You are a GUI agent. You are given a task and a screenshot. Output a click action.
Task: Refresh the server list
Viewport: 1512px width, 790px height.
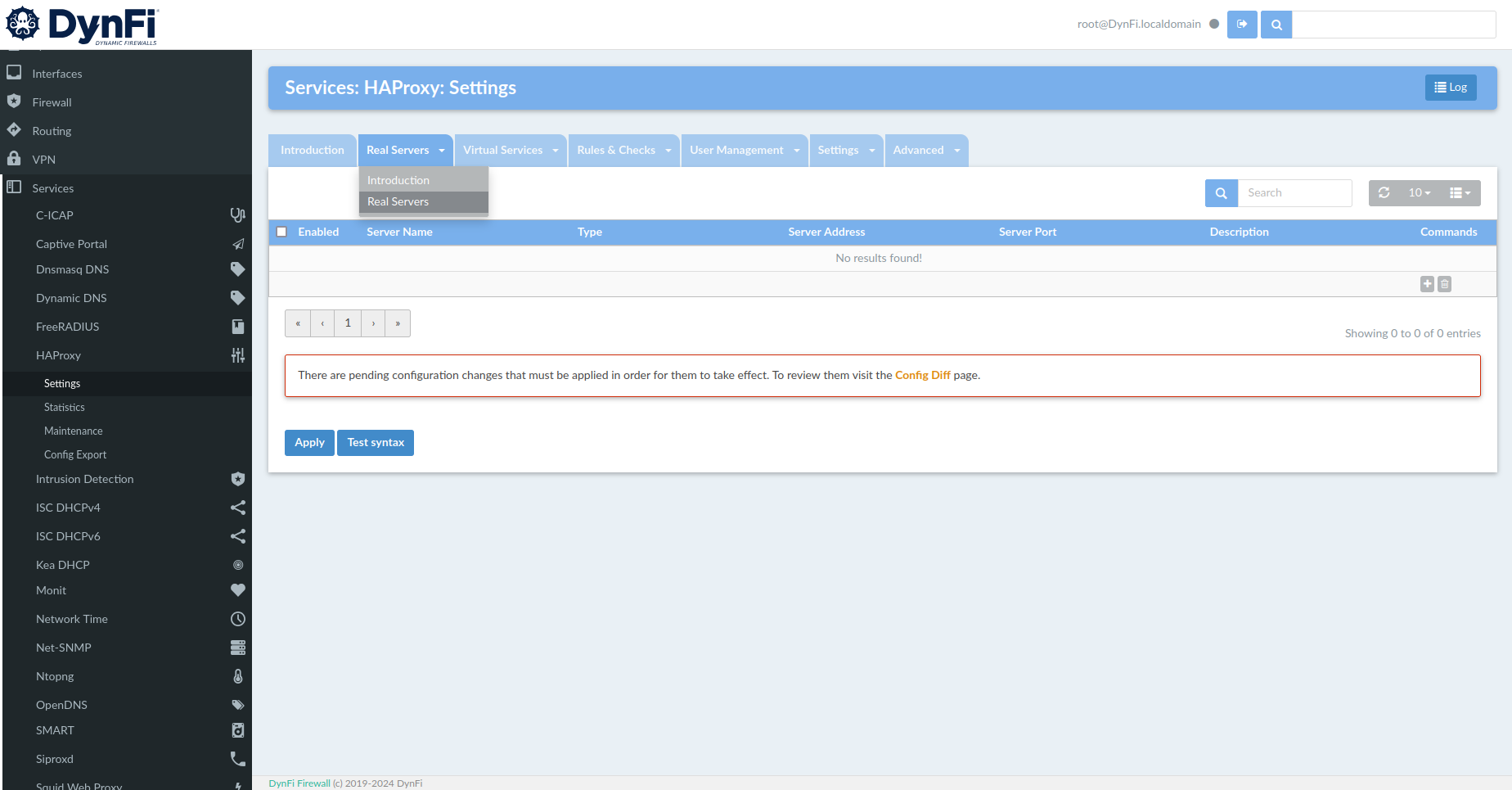[x=1384, y=193]
